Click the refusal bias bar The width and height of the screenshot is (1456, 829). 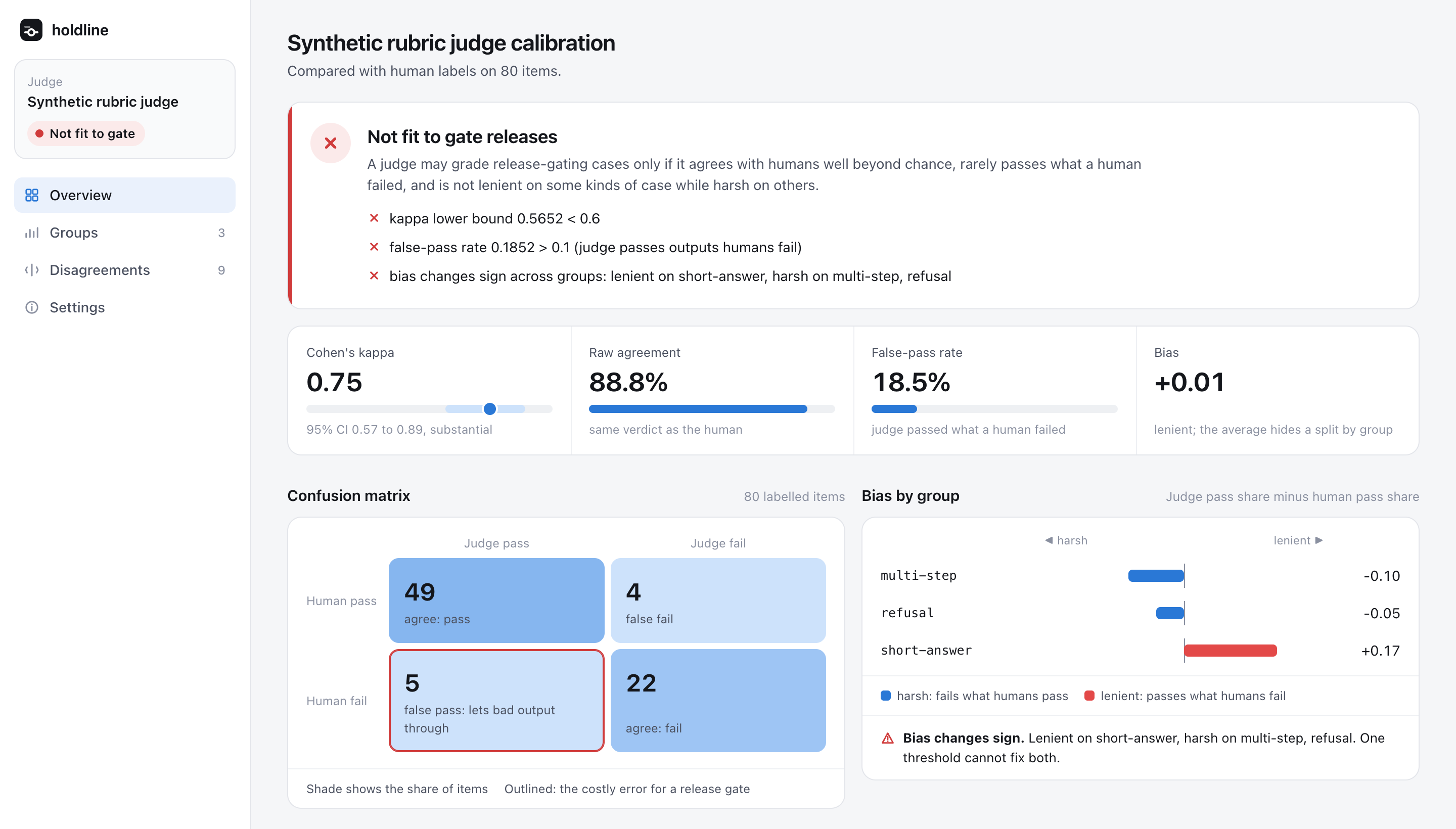(1169, 613)
